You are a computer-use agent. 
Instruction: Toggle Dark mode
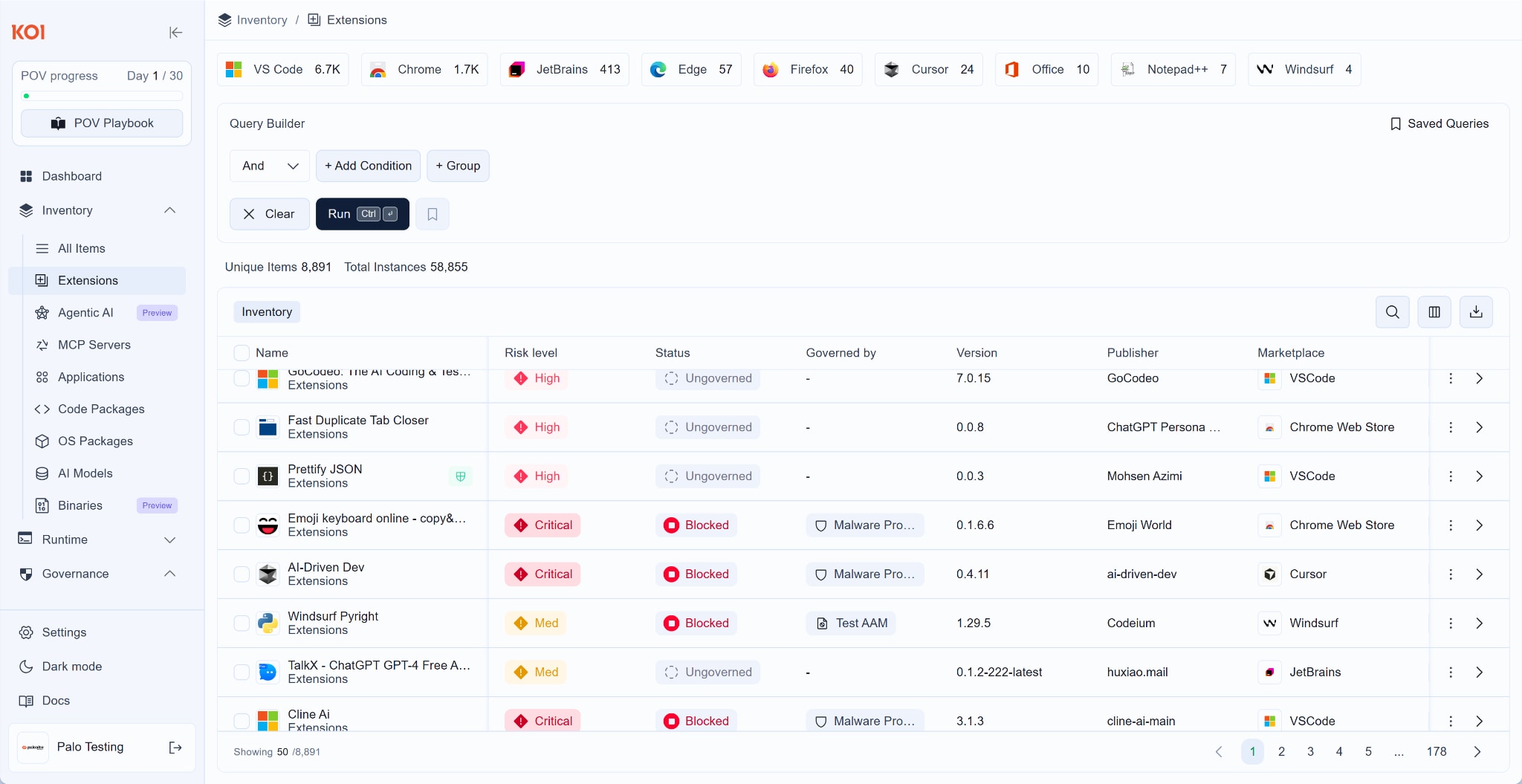(61, 667)
